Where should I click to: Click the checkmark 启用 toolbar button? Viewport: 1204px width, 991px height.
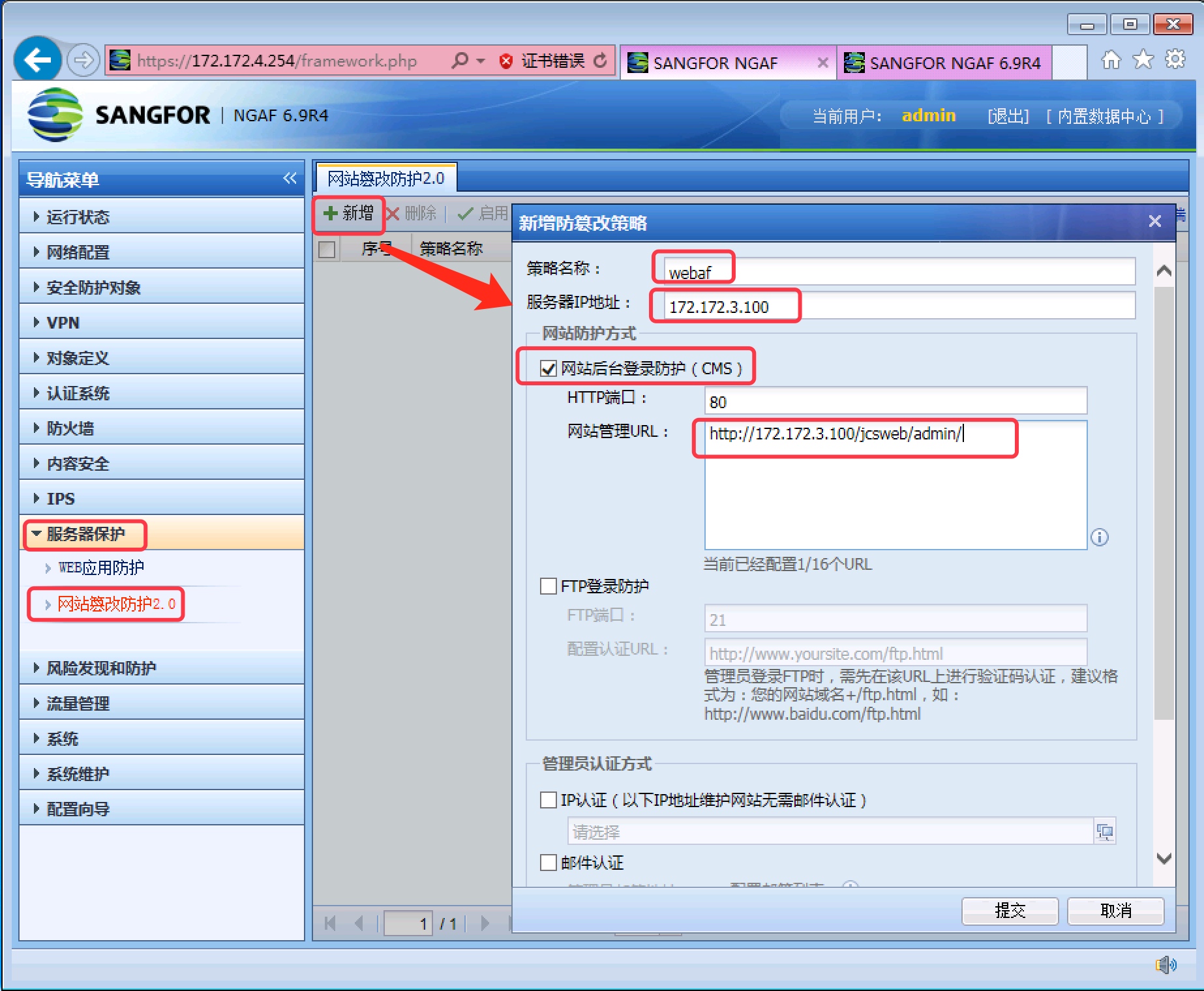[483, 213]
